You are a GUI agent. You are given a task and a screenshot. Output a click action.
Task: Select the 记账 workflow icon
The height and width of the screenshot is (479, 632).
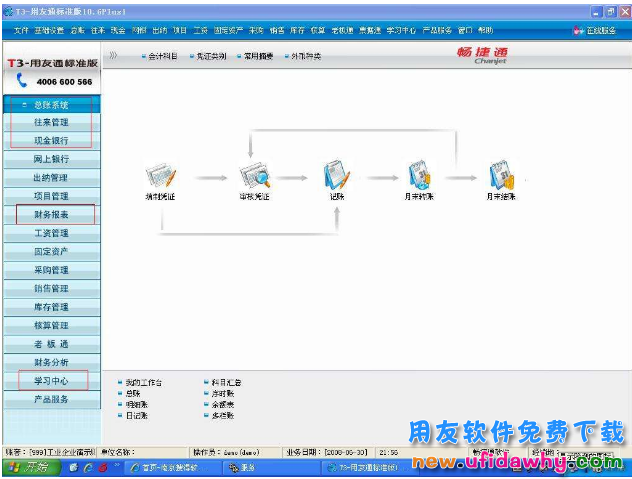coord(336,177)
